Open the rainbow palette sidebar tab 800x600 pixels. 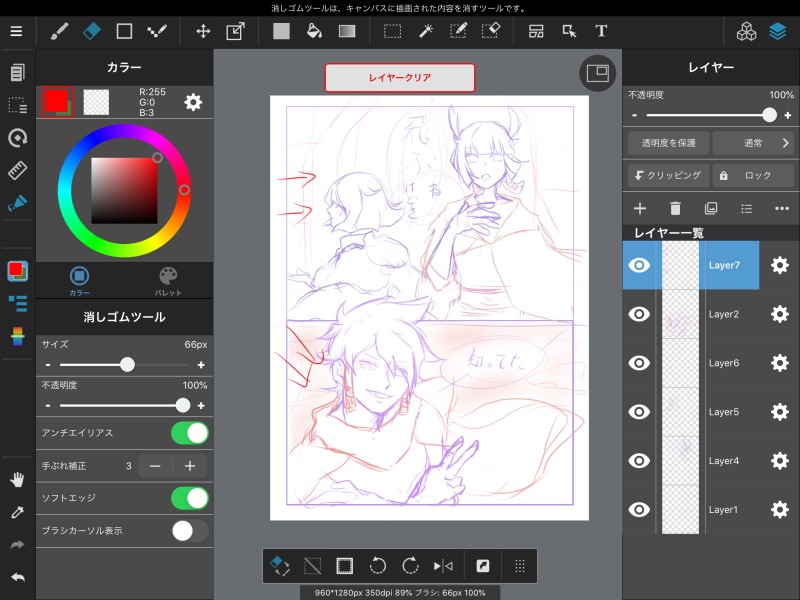17,337
